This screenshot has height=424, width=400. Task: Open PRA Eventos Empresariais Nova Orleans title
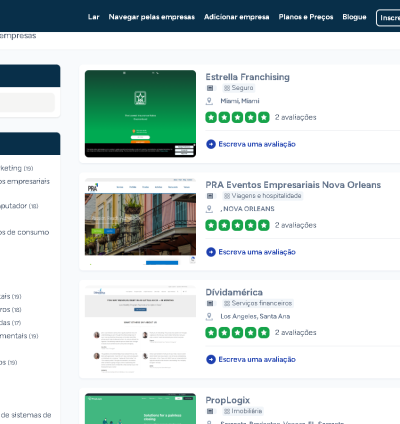click(x=293, y=185)
